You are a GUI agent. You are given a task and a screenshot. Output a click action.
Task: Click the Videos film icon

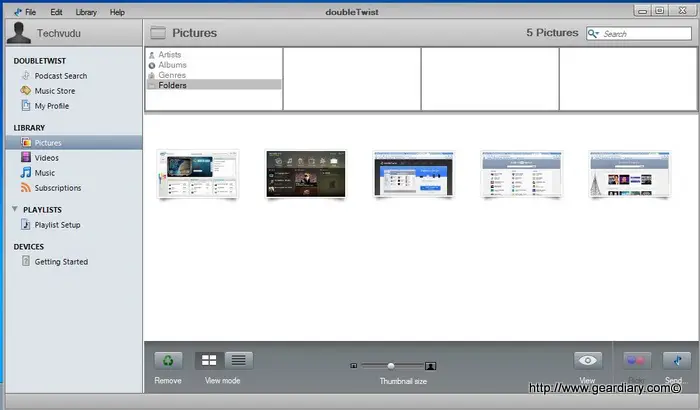[26, 157]
